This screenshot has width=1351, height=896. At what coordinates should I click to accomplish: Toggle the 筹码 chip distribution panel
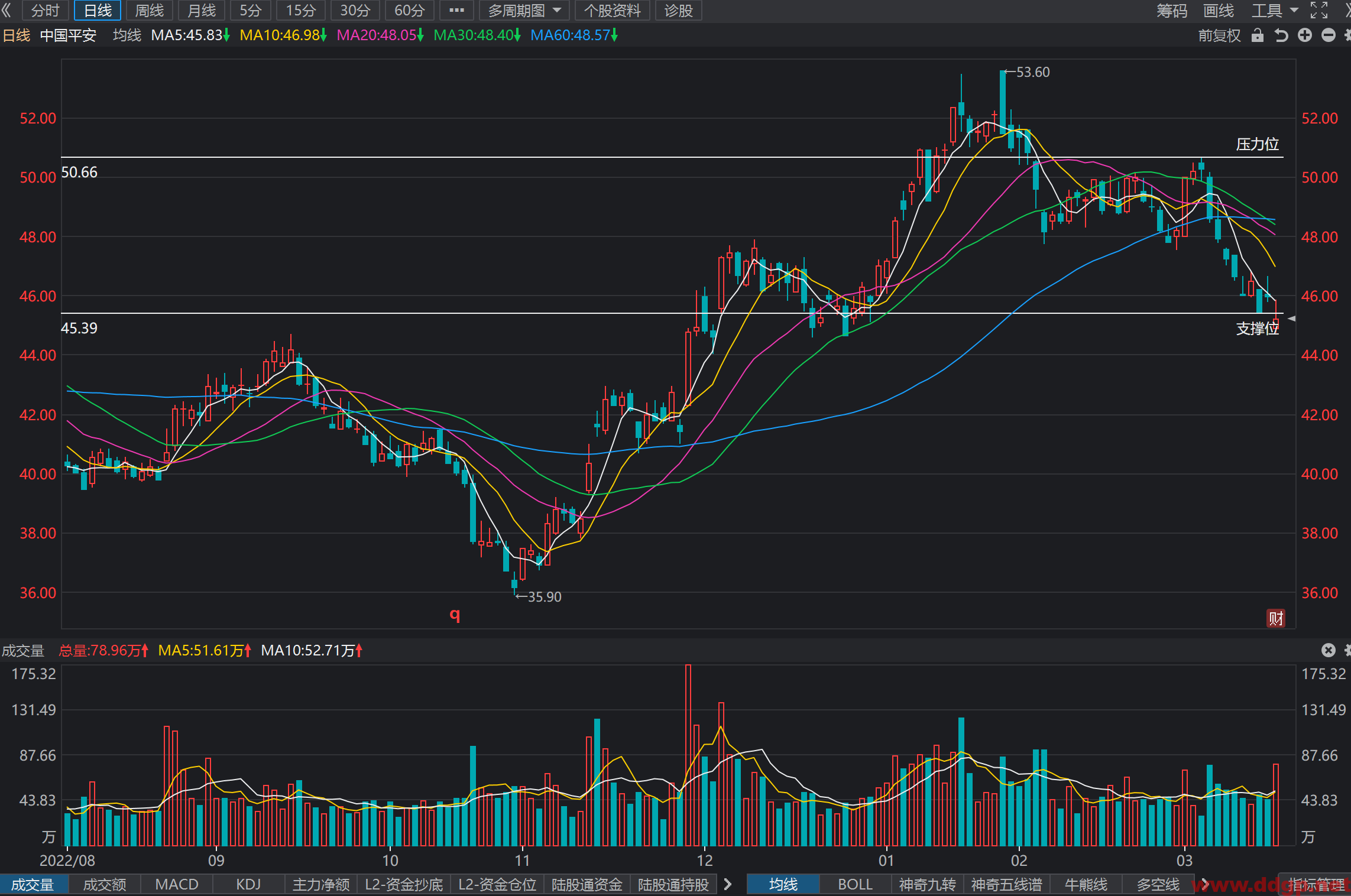point(1172,10)
